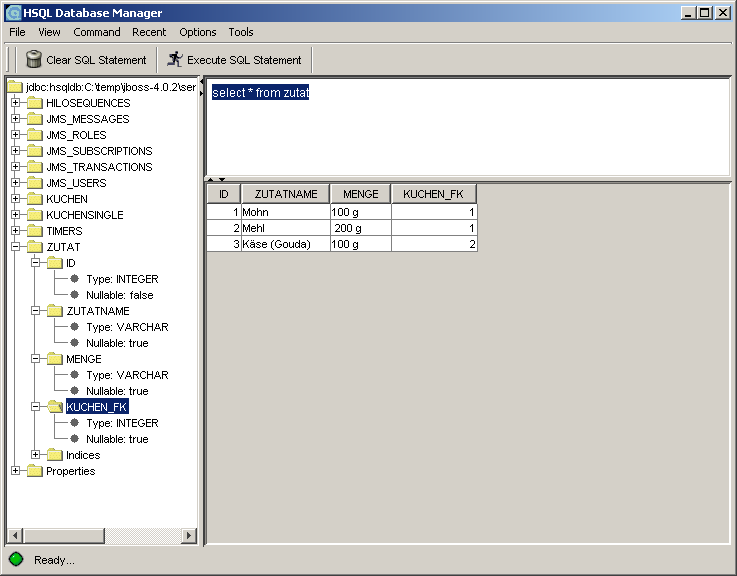Click the JMS_ROLES folder icon
The height and width of the screenshot is (576, 737).
(35, 135)
